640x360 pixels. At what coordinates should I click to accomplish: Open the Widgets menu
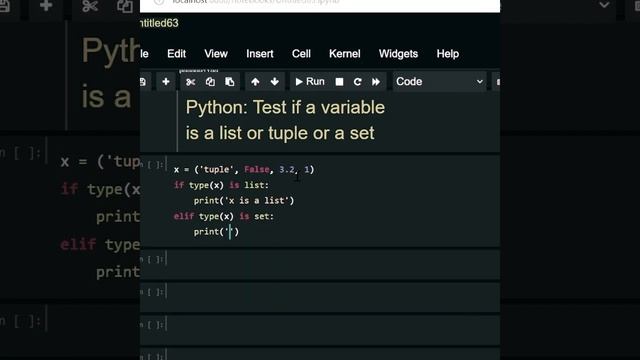click(x=398, y=54)
